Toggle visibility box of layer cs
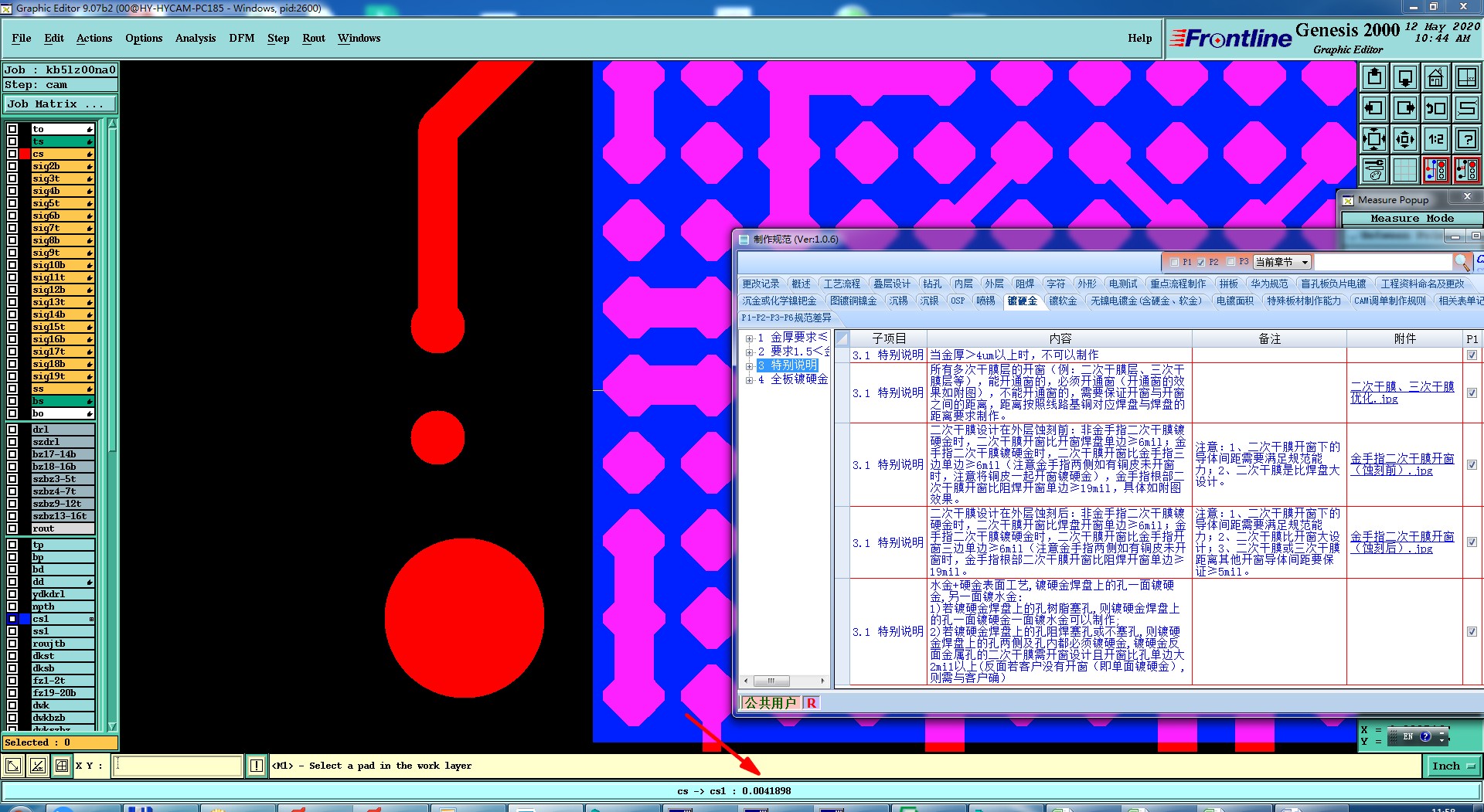This screenshot has width=1484, height=812. (12, 154)
